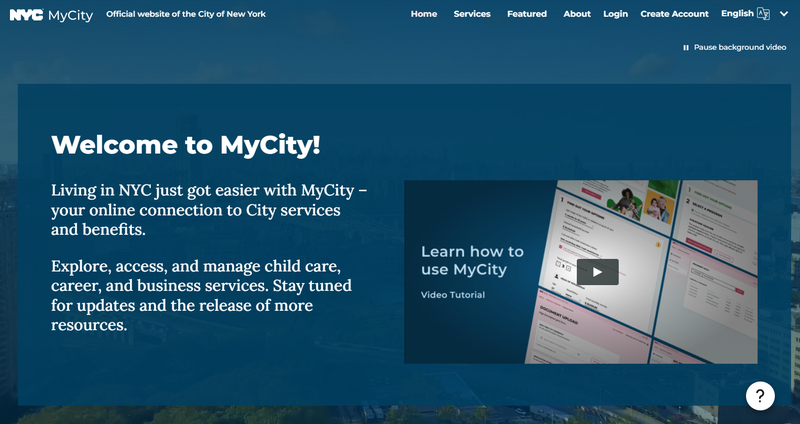
Task: Click the NYC MyCity logo
Action: (51, 15)
